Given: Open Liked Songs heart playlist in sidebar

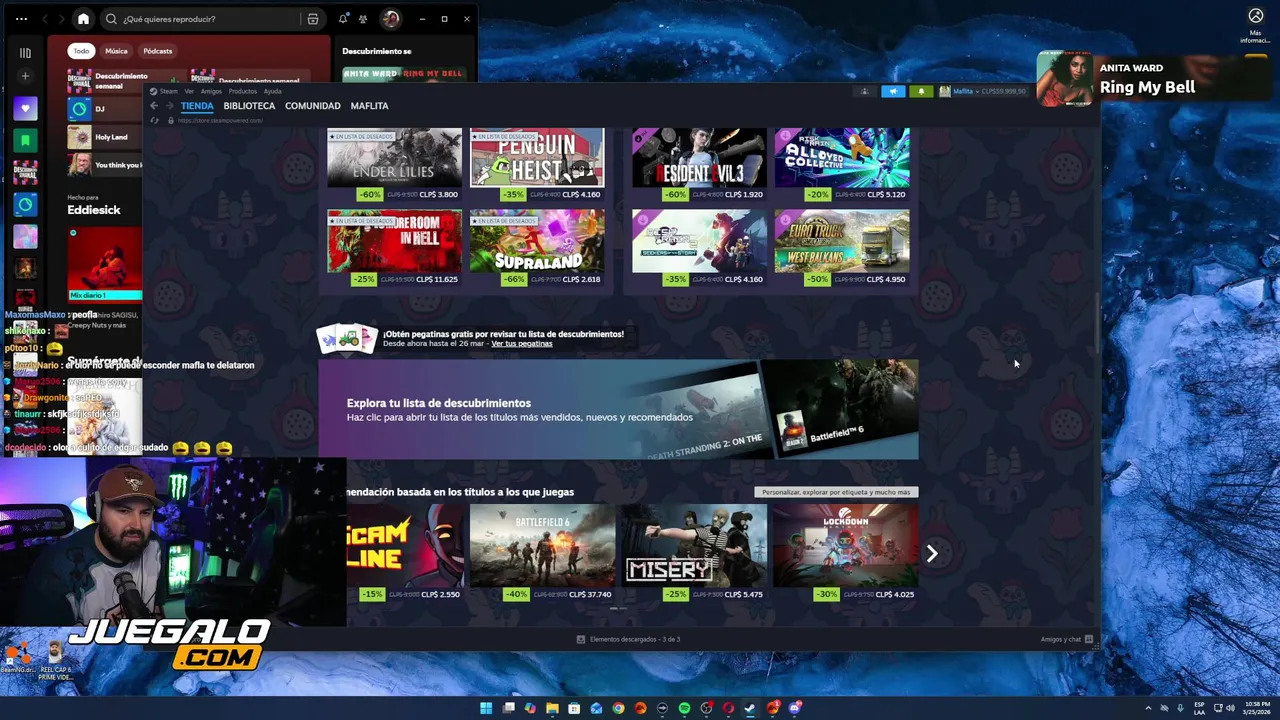Looking at the screenshot, I should point(25,108).
